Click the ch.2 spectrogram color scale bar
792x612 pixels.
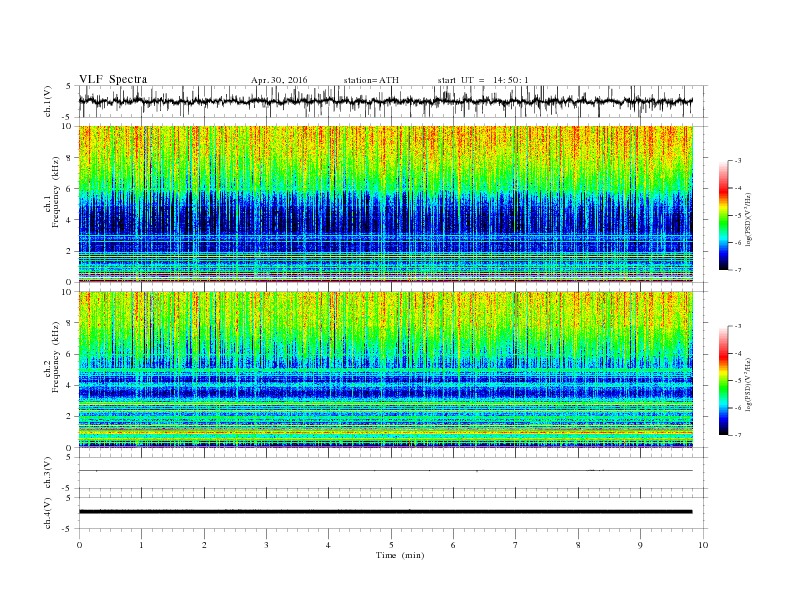(x=724, y=381)
